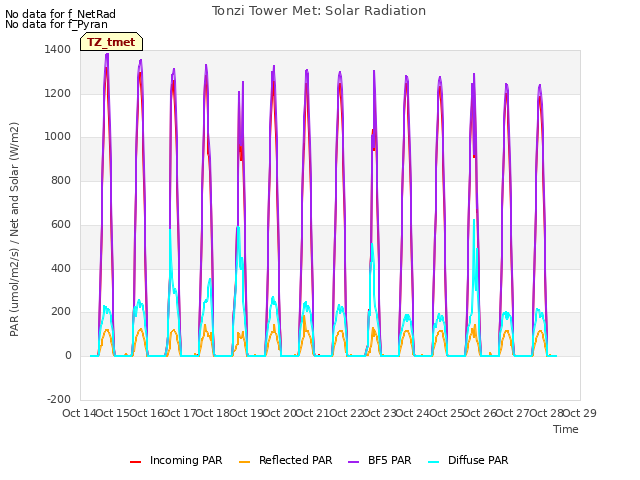Click the BF5 PAR legend label

(389, 460)
